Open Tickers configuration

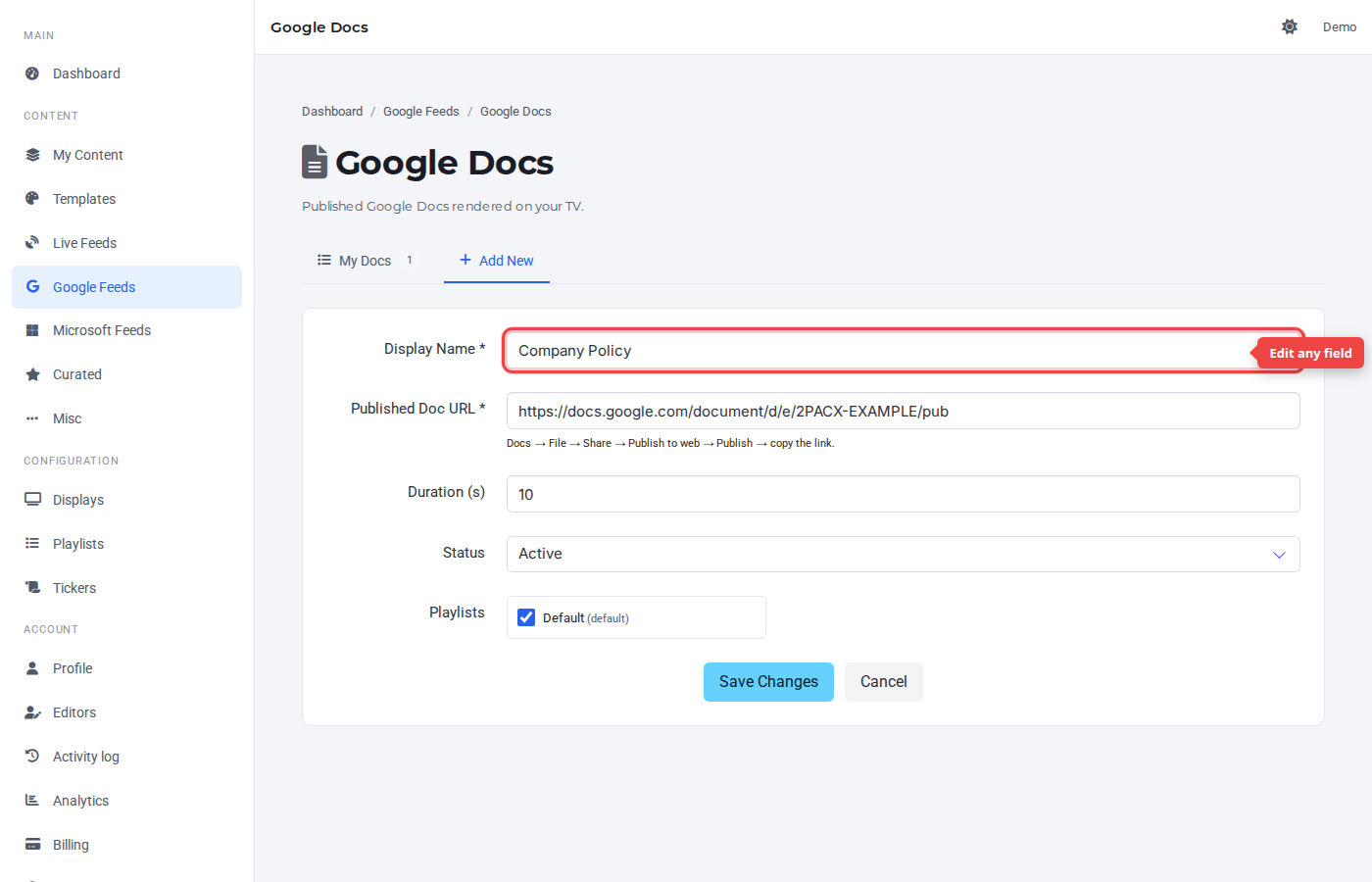pos(126,588)
